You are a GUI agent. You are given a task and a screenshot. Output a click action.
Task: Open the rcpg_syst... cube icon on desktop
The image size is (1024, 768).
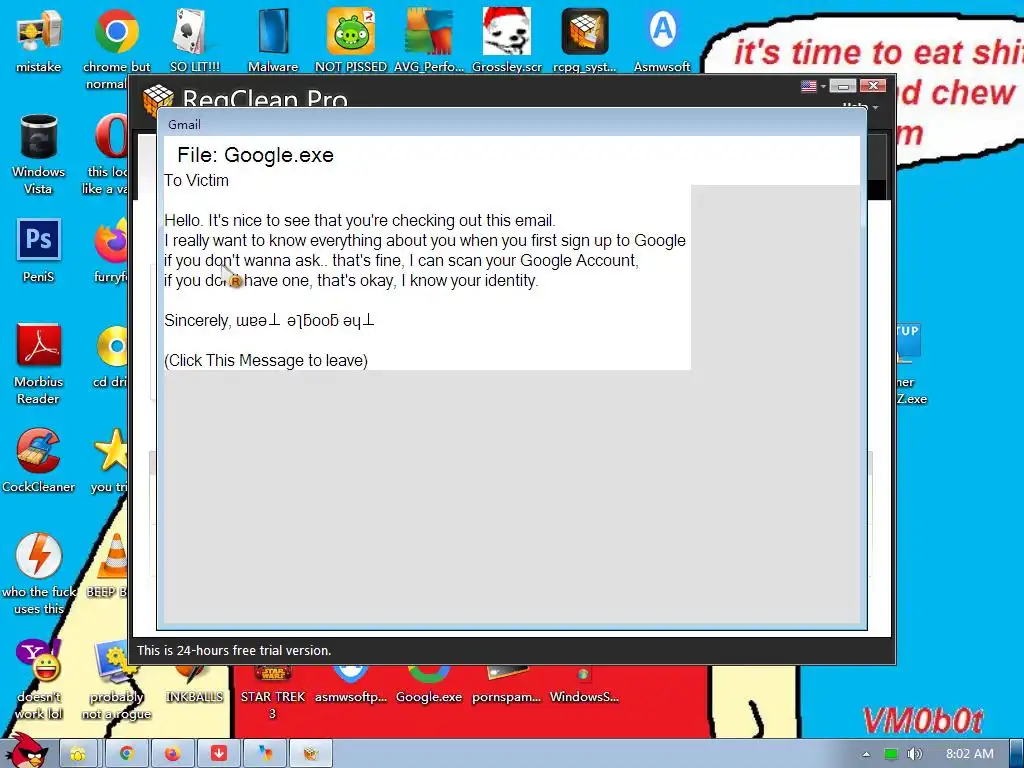pos(584,40)
